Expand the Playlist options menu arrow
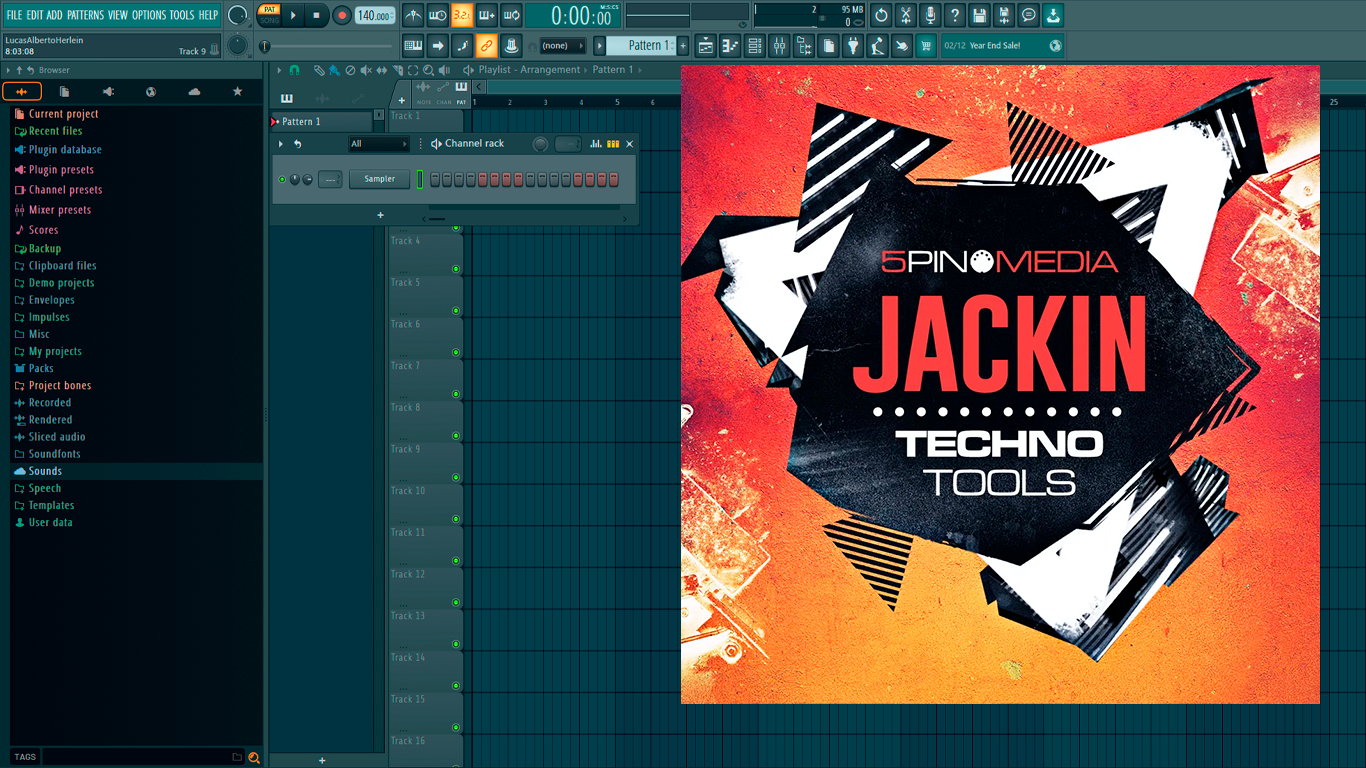The width and height of the screenshot is (1366, 768). tap(279, 70)
